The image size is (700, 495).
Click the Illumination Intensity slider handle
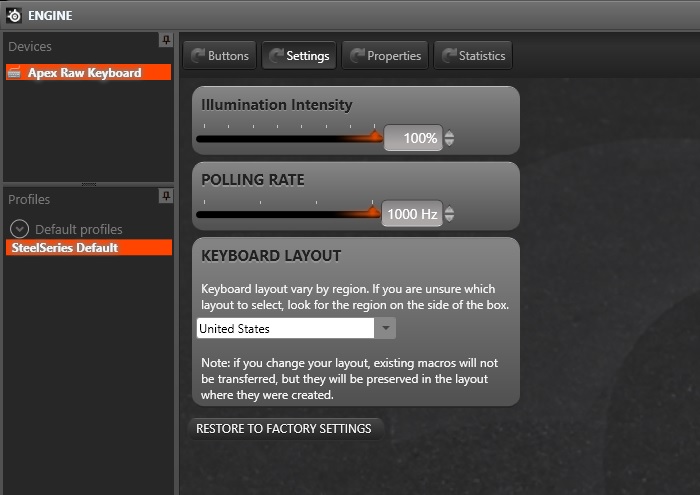[x=375, y=136]
